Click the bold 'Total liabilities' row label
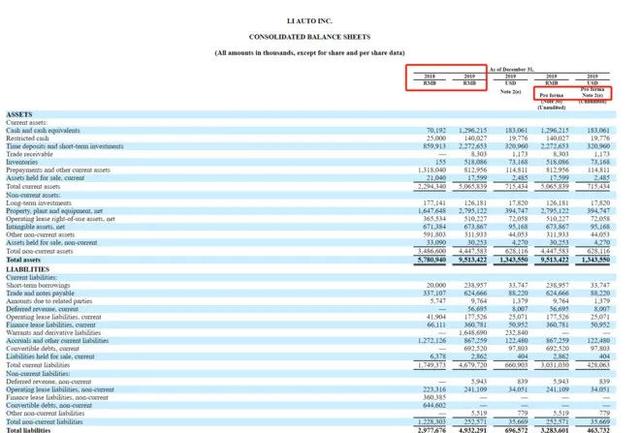 [28, 430]
